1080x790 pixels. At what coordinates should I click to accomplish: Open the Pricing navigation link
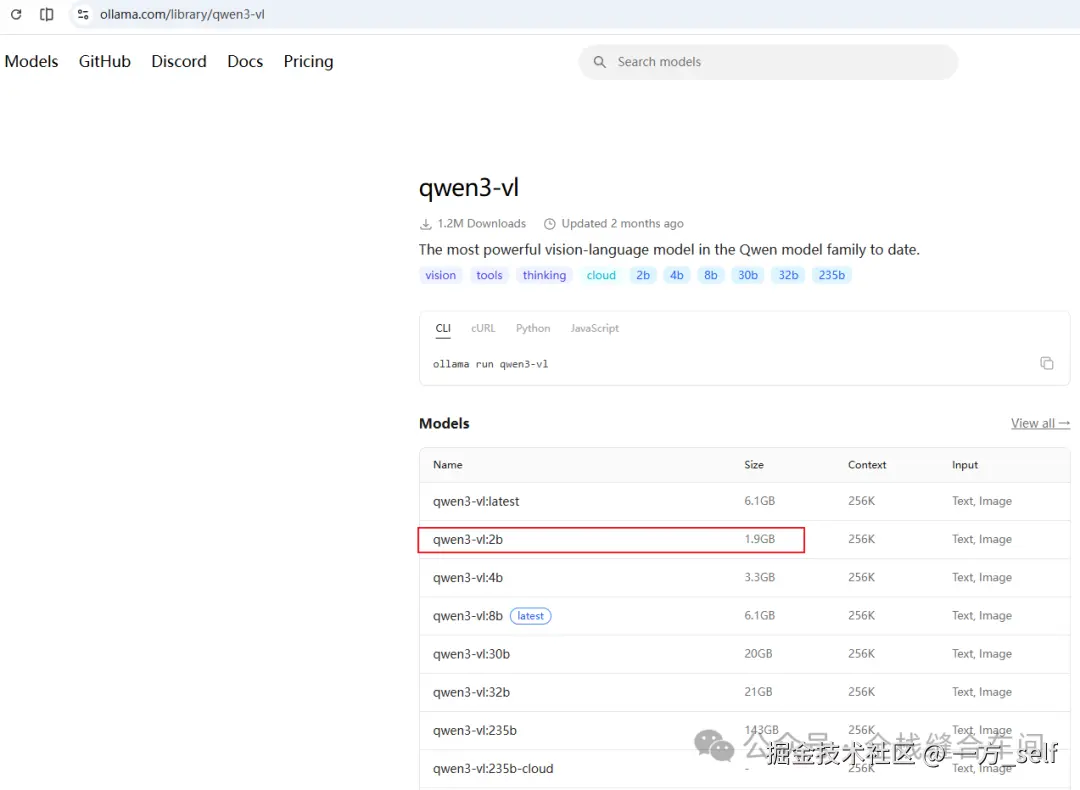[x=309, y=61]
